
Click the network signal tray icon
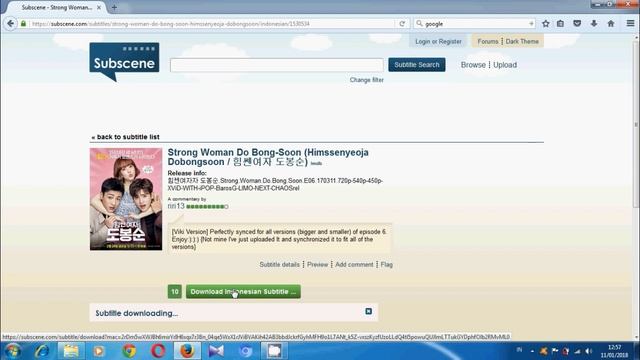578,351
